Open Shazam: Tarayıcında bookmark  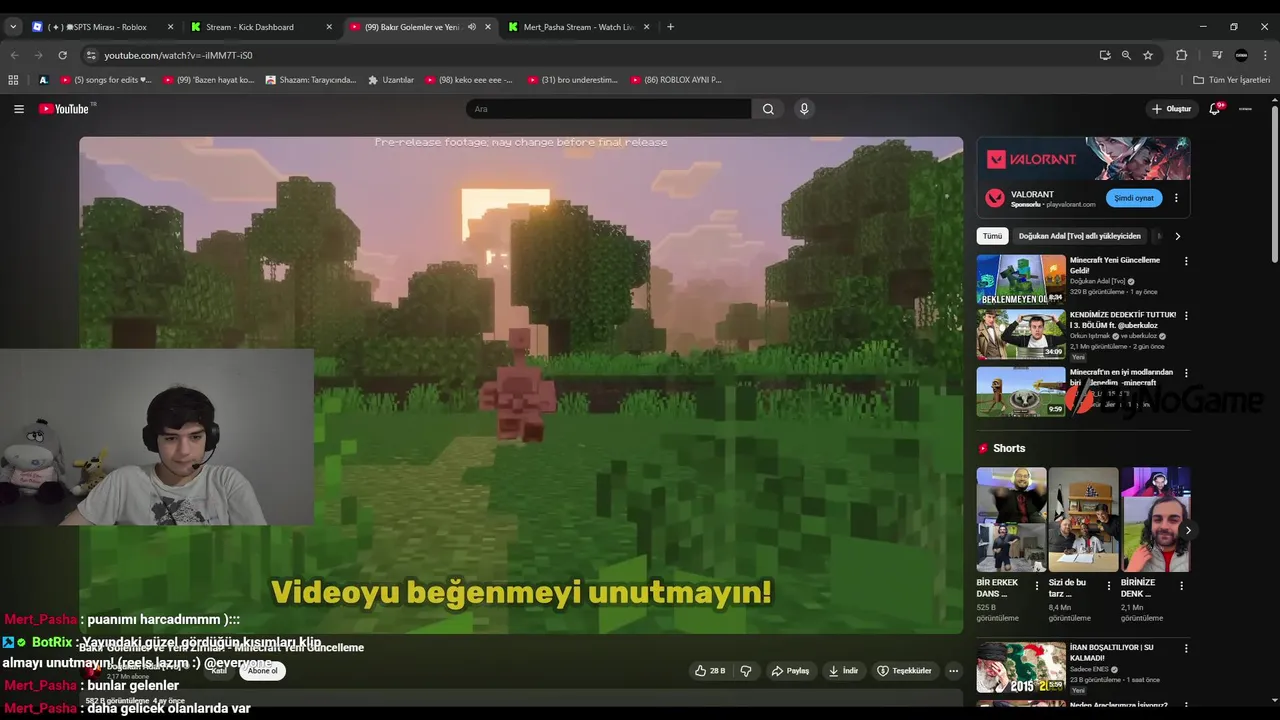(311, 80)
